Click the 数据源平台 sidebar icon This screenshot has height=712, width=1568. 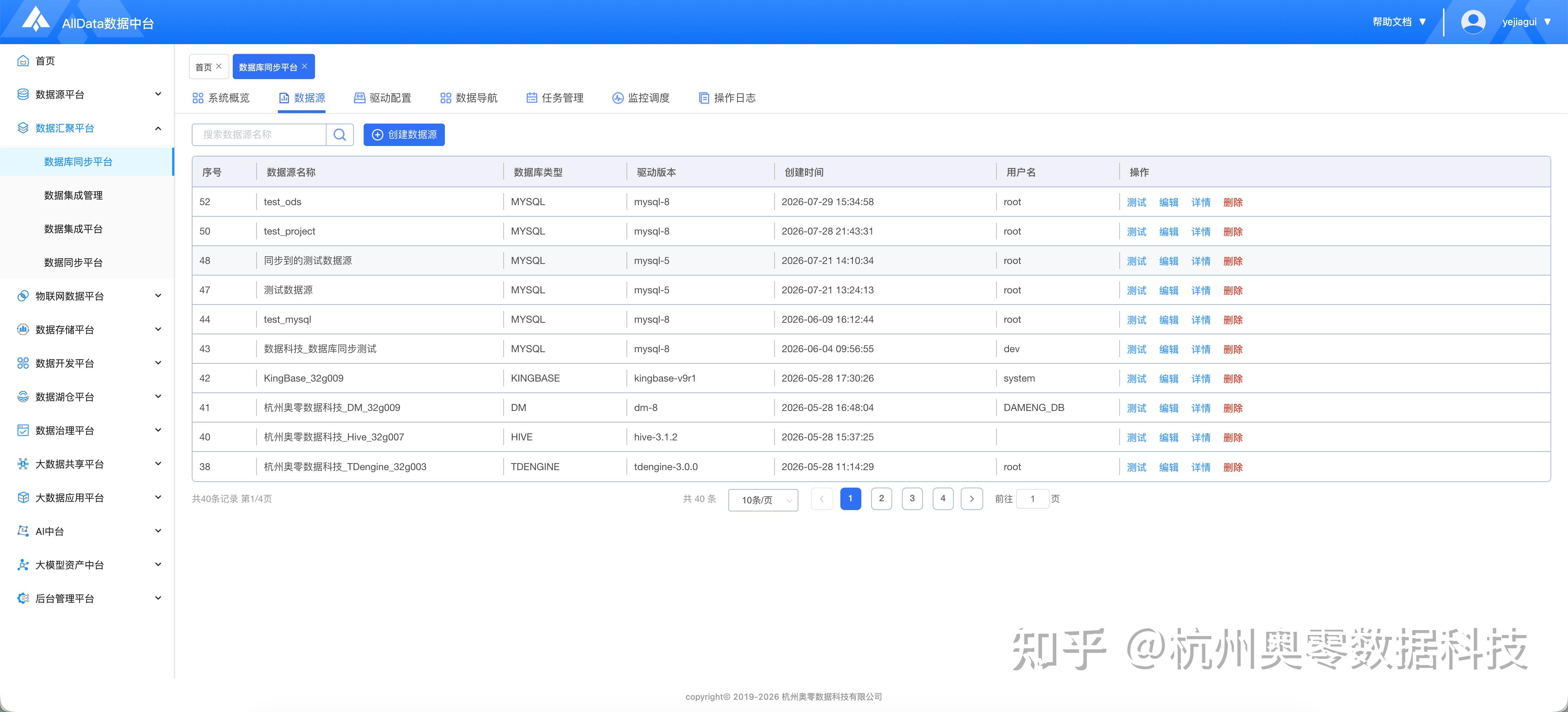pos(23,94)
